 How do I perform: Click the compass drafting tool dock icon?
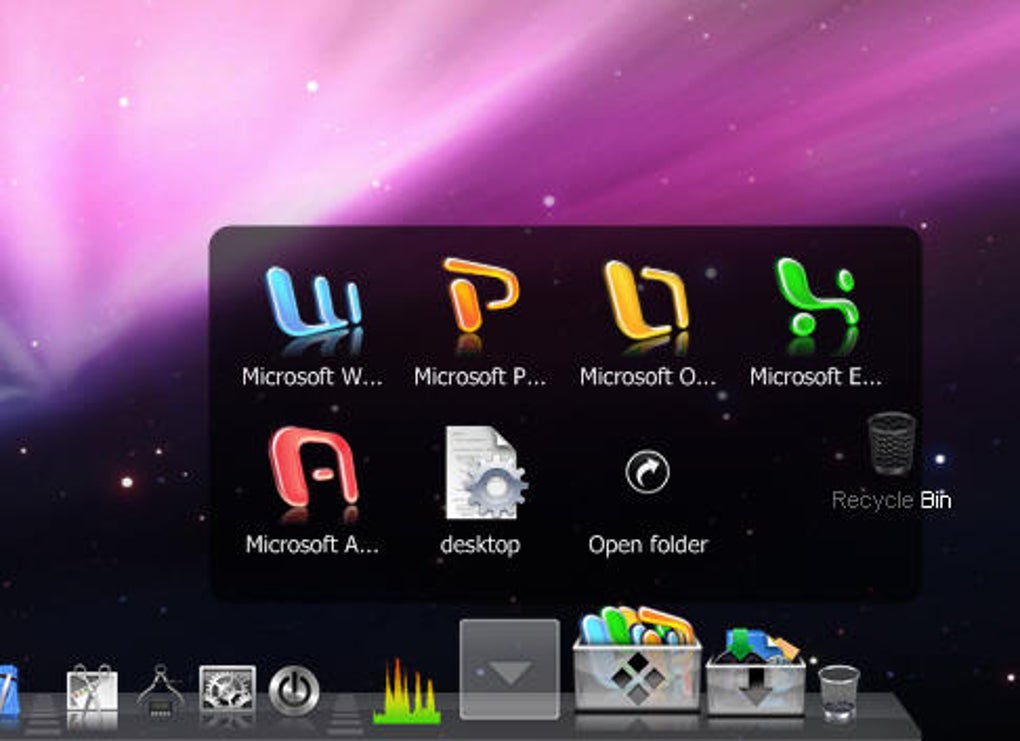coord(159,691)
